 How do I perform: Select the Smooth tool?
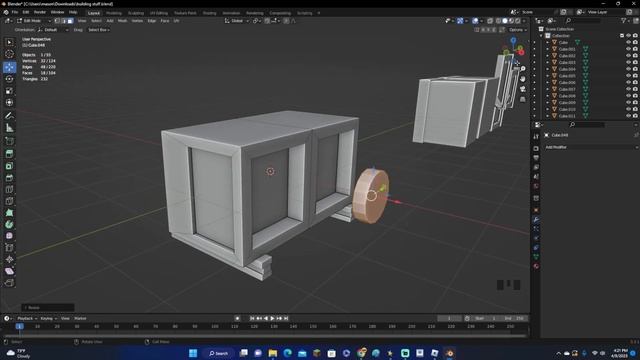pos(9,236)
